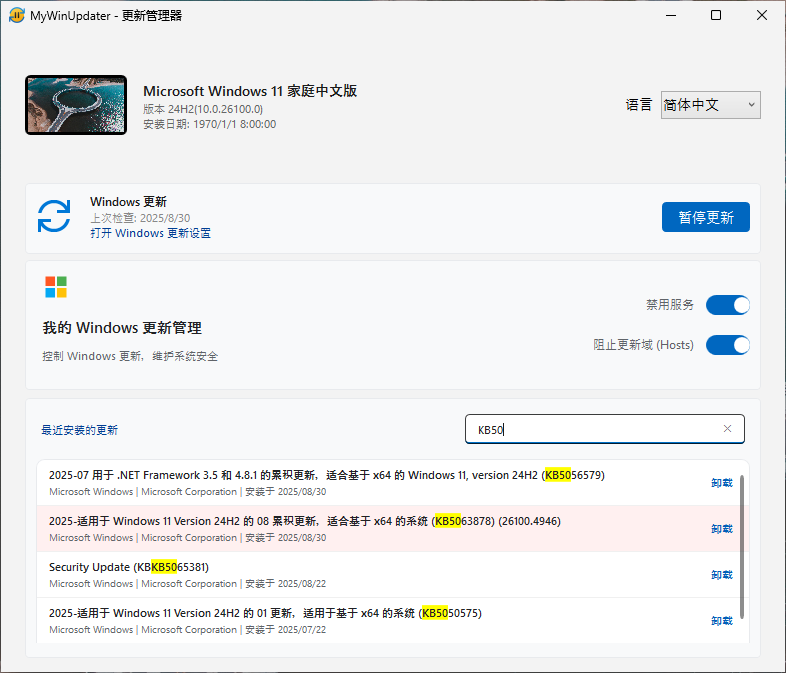The width and height of the screenshot is (786, 673).
Task: Click the 安装于 2025/08/22 detail text
Action: tap(286, 584)
